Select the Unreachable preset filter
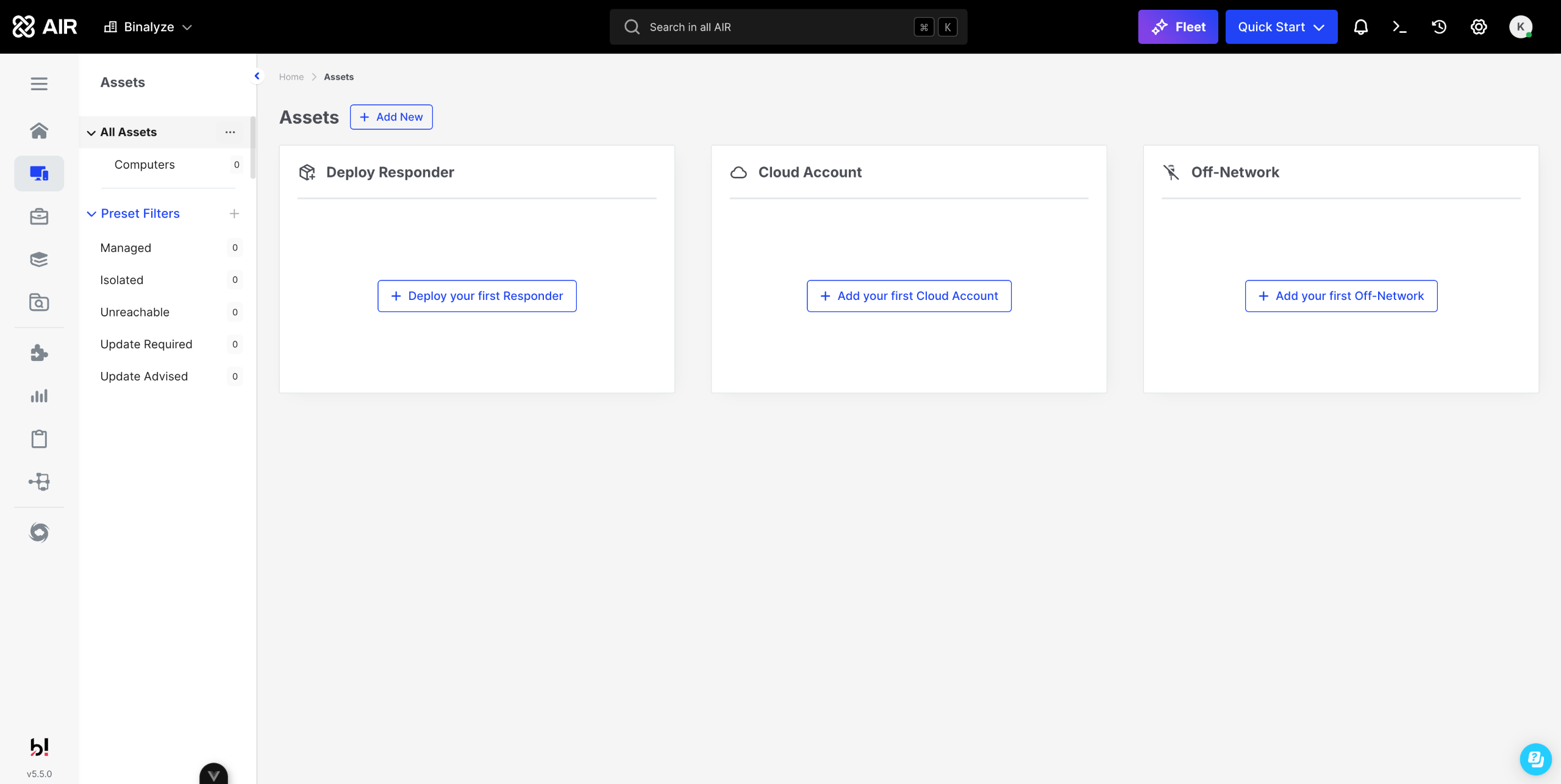Screen dimensions: 1561x784 [x=135, y=312]
